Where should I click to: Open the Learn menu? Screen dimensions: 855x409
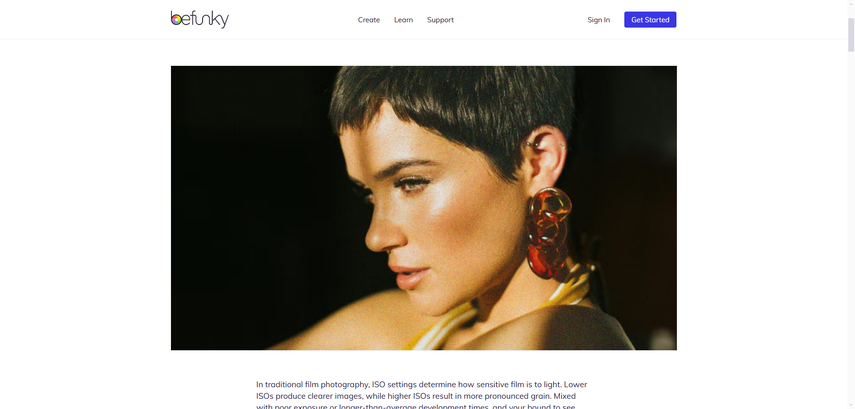click(x=404, y=20)
